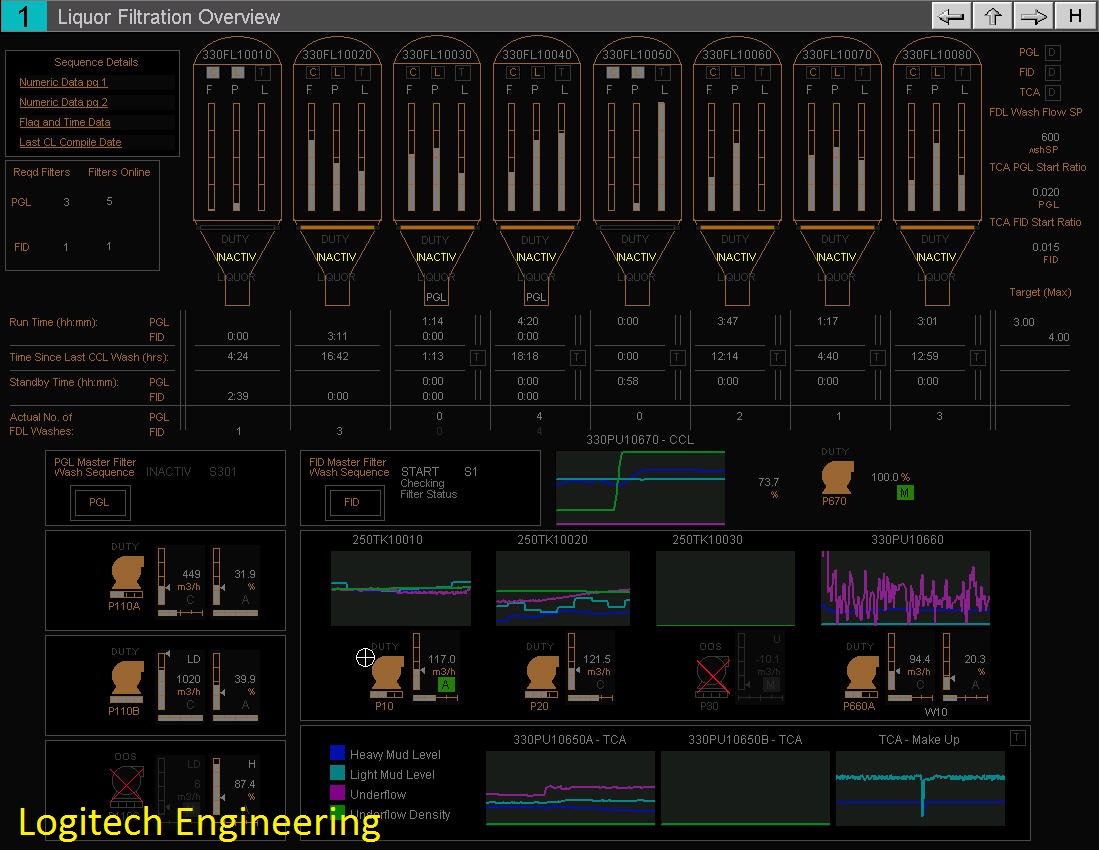
Task: Toggle the T indicator on filter 330FL10080
Action: [x=962, y=72]
